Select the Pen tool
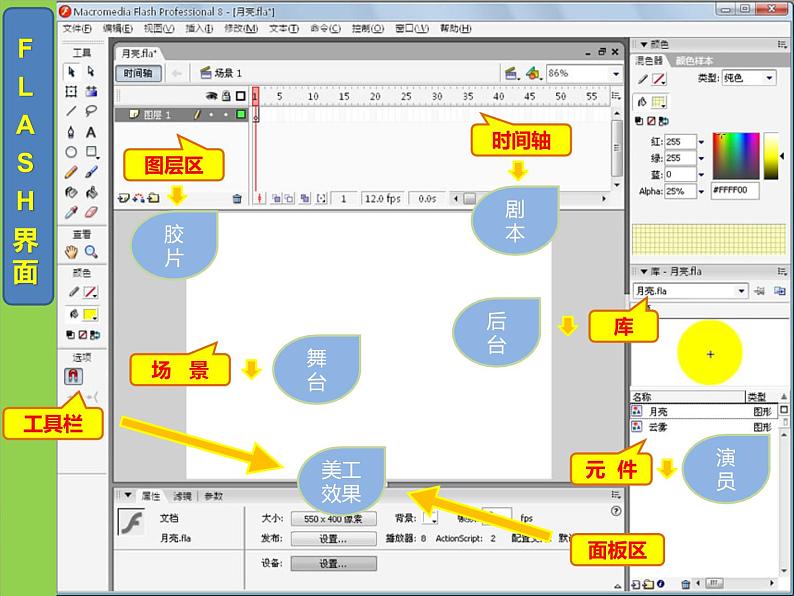Image resolution: width=794 pixels, height=596 pixels. click(x=71, y=132)
